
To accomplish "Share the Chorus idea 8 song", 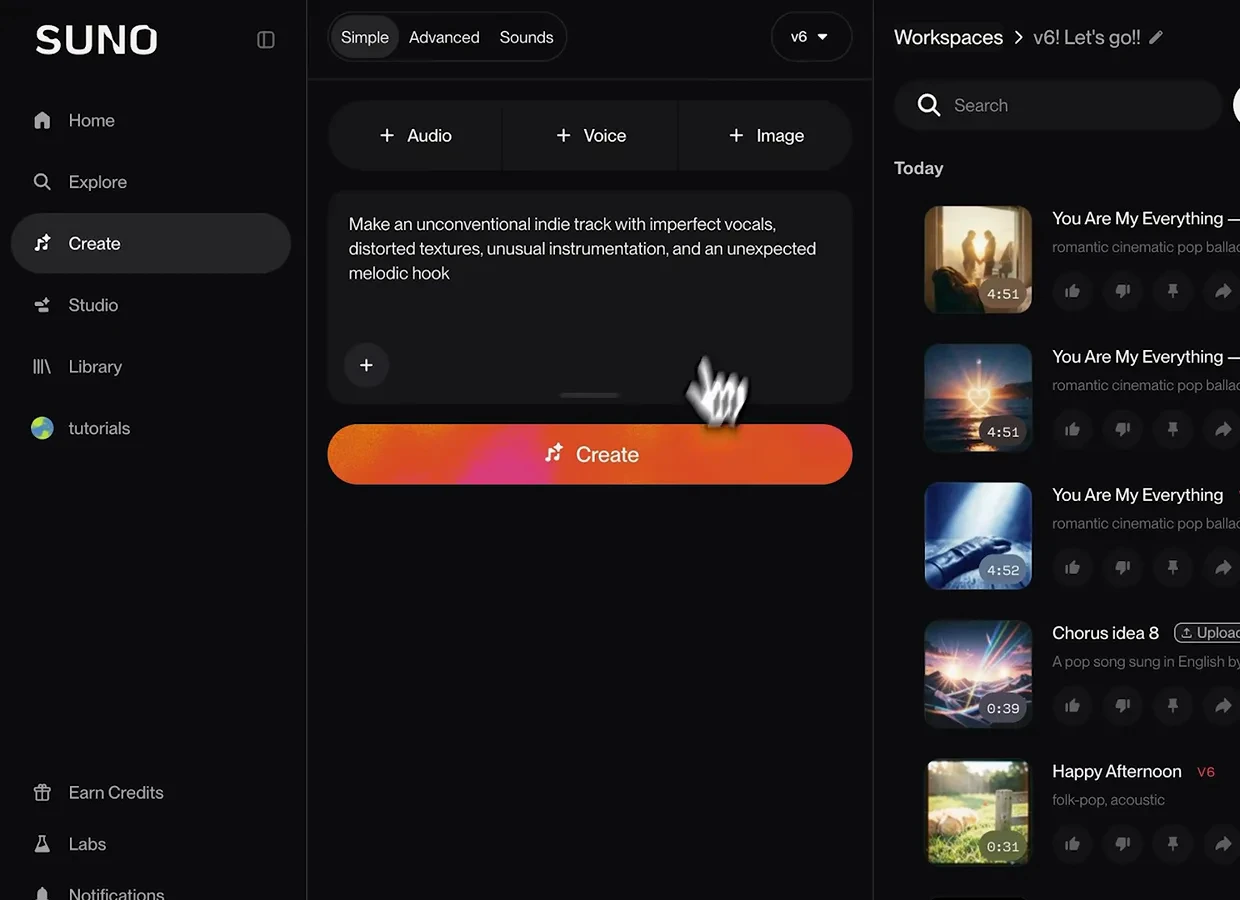I will pos(1222,706).
